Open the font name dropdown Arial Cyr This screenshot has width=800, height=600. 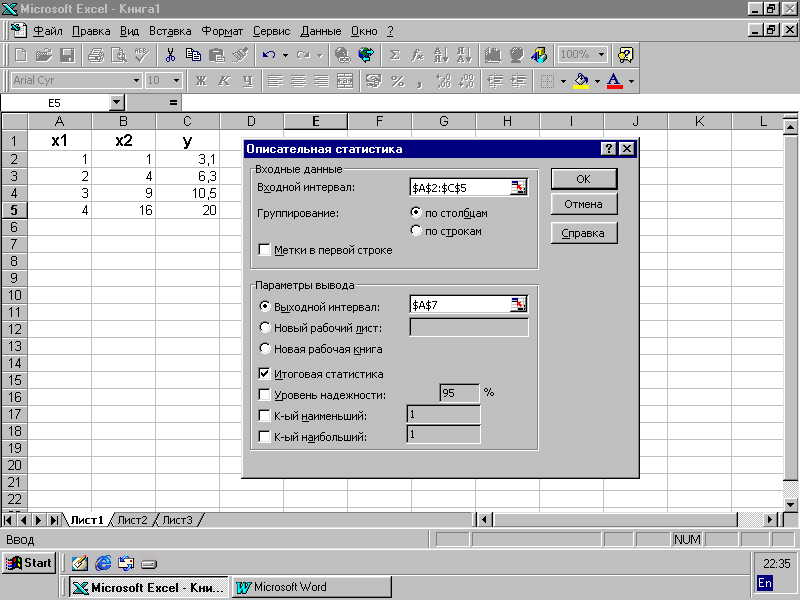coord(136,81)
